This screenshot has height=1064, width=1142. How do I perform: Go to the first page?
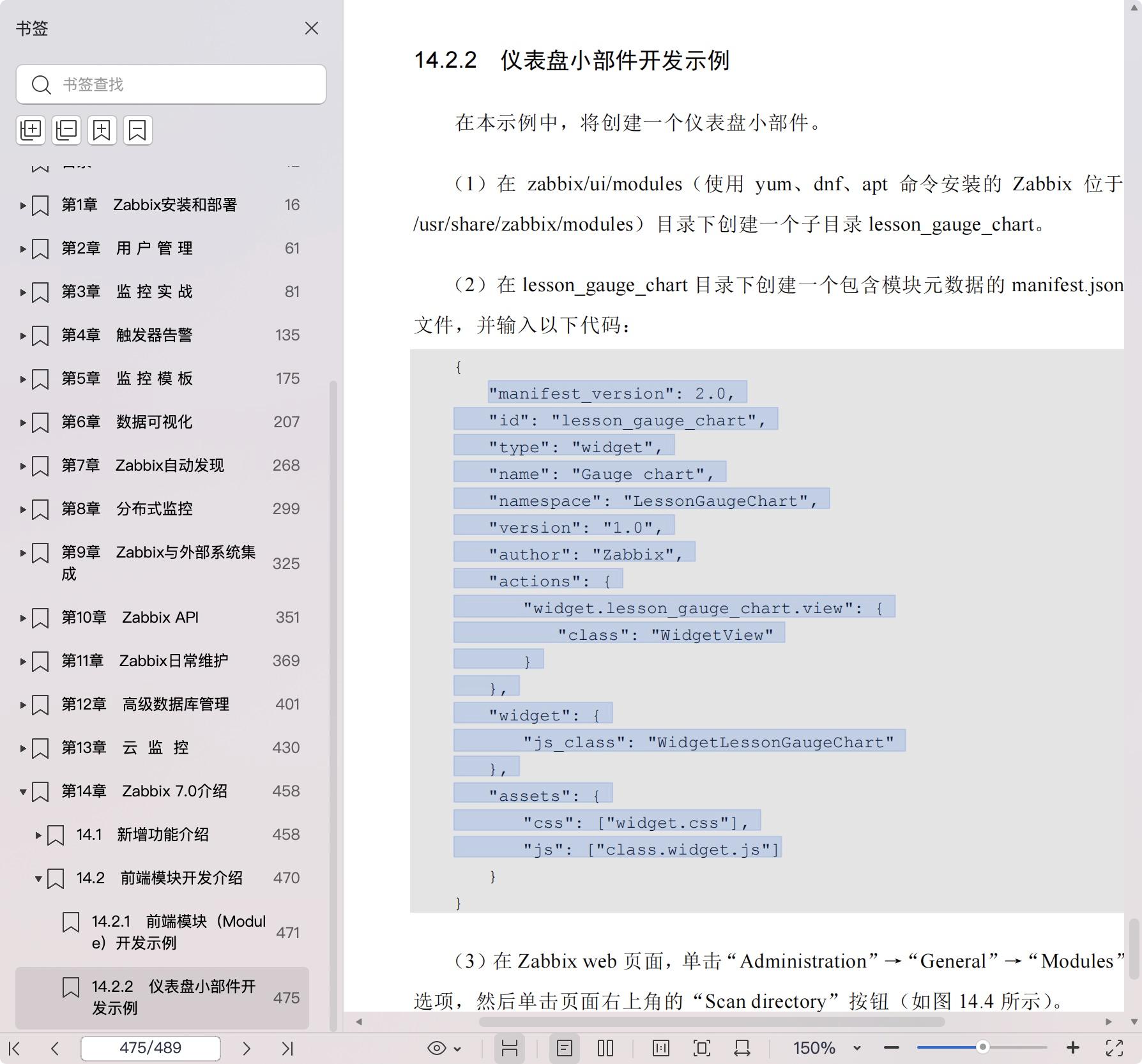15,1048
